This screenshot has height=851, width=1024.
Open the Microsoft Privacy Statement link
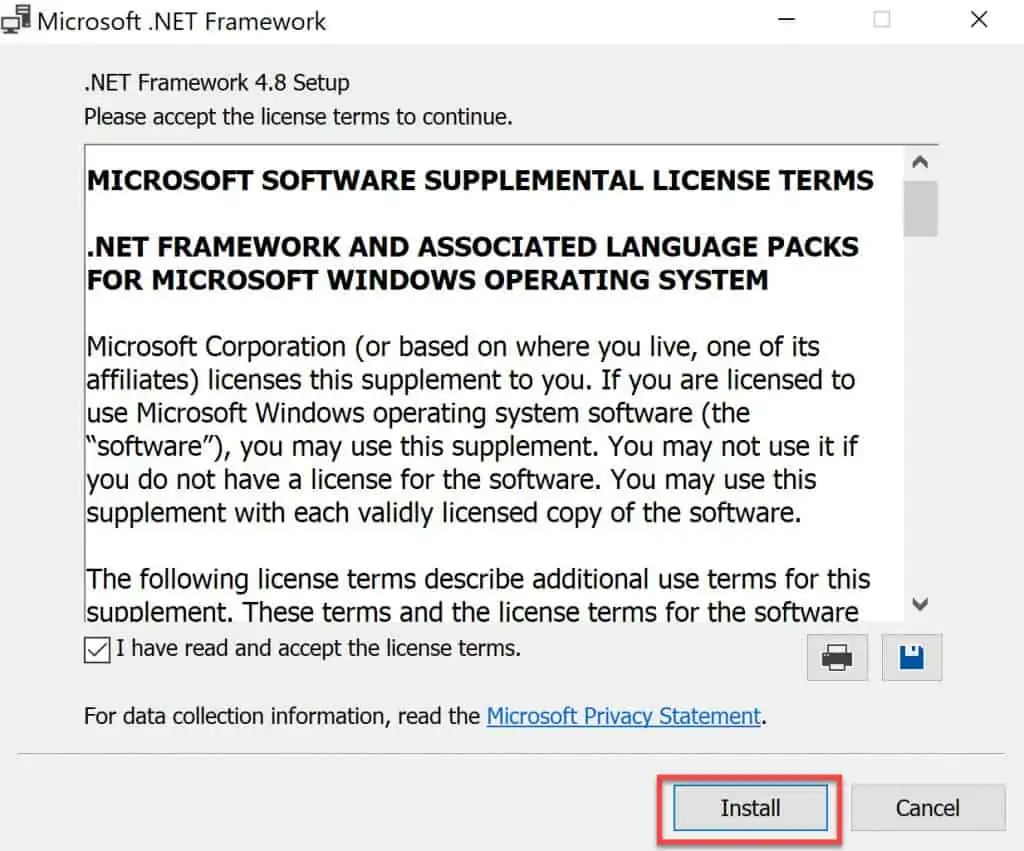624,716
